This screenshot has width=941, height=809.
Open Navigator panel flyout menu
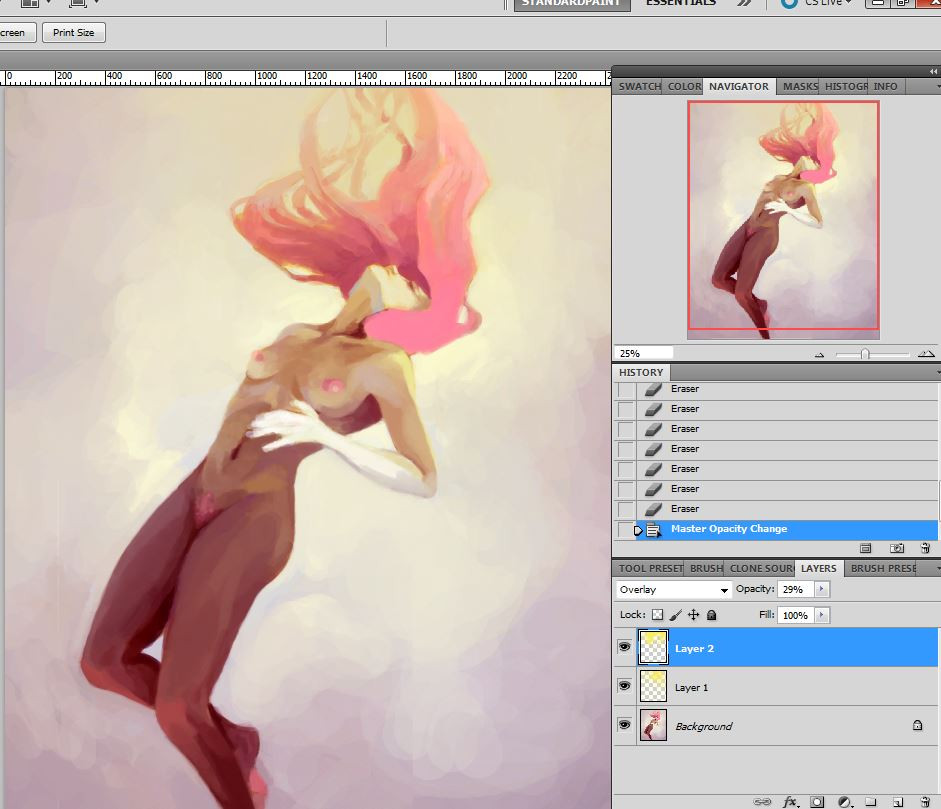point(937,87)
